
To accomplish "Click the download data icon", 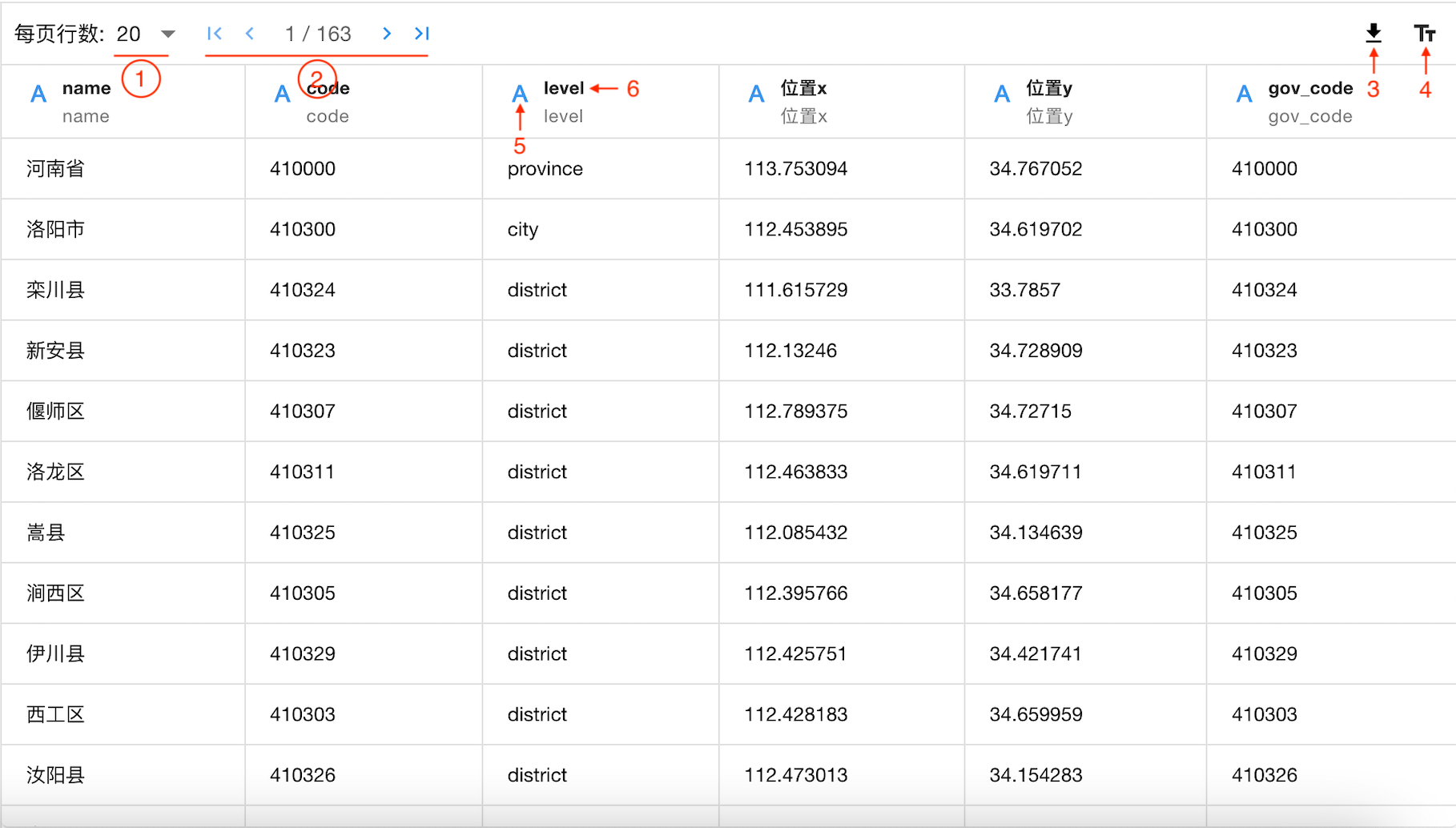I will coord(1374,33).
